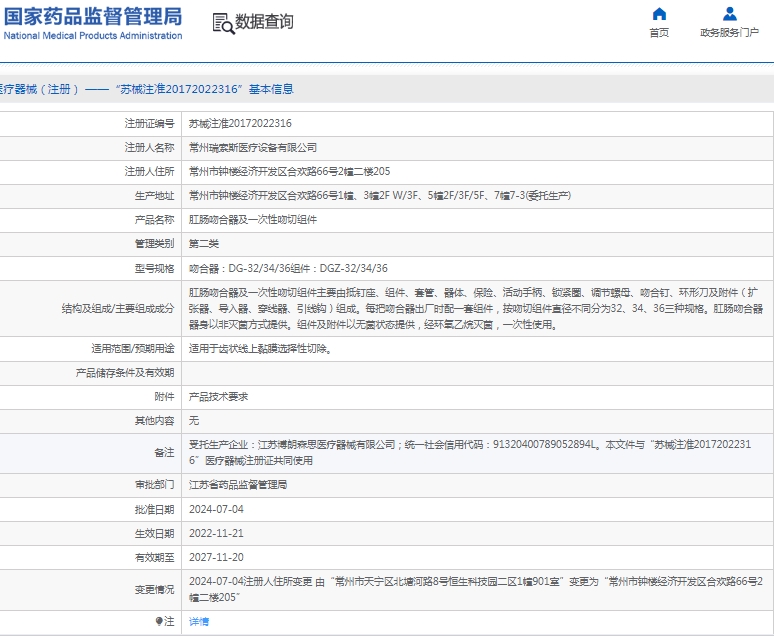Screen dimensions: 774x637
Task: Click the 有效期至 row label
Action: coord(155,557)
